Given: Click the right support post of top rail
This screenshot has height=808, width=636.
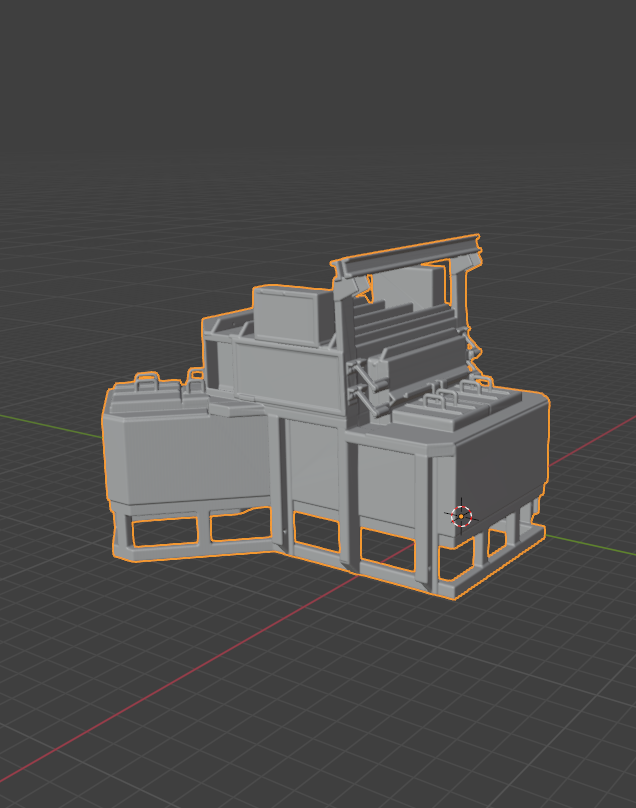Looking at the screenshot, I should (x=461, y=290).
